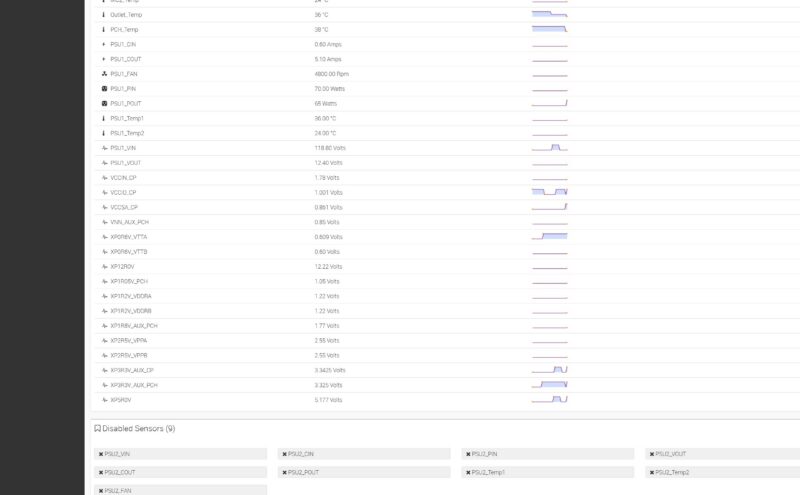Viewport: 800px width, 495px height.
Task: Open the PSU1_VIN history sparkline
Action: (549, 148)
